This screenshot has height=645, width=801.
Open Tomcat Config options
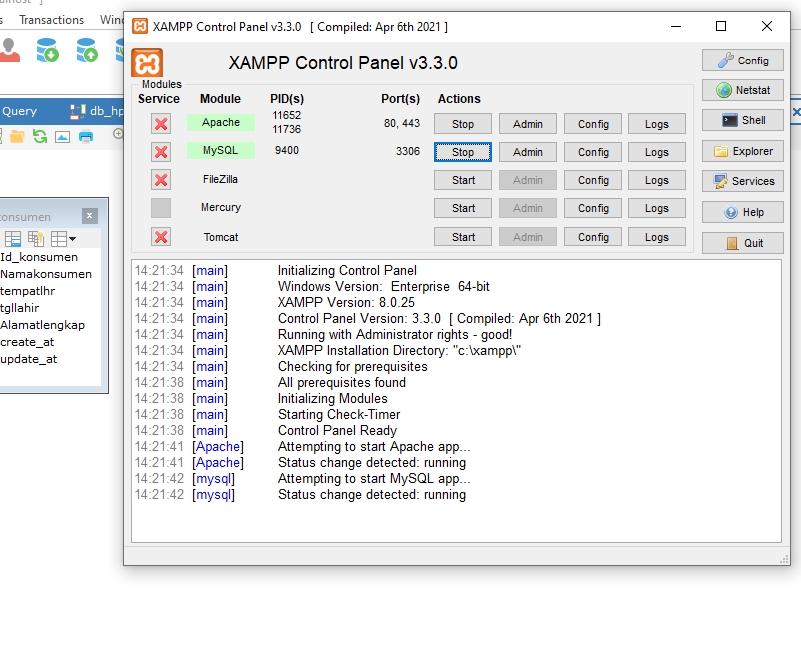[593, 237]
